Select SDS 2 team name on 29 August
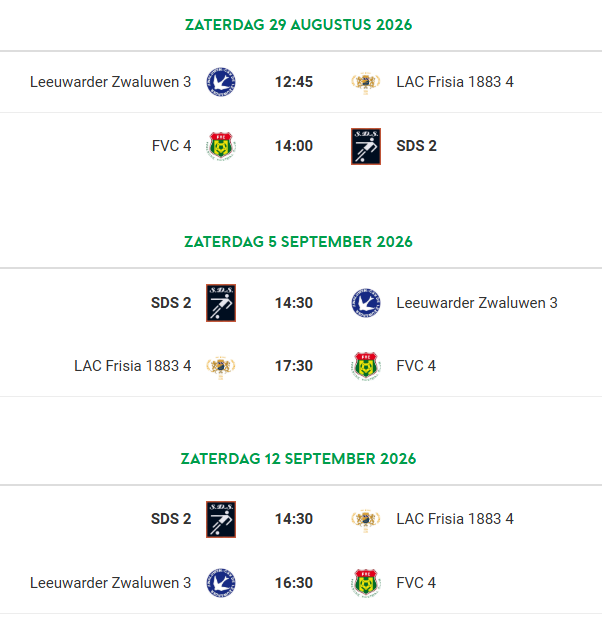602x633 pixels. click(x=416, y=146)
